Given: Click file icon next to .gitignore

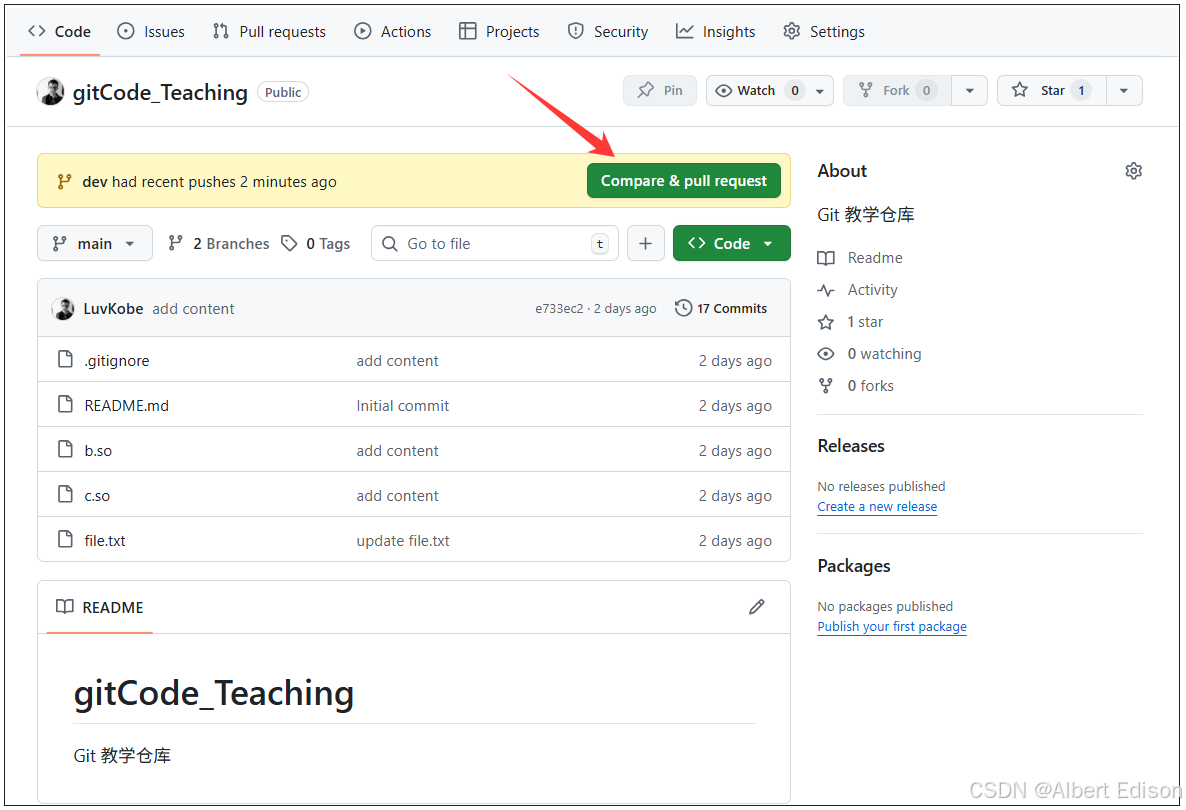Looking at the screenshot, I should pyautogui.click(x=66, y=359).
